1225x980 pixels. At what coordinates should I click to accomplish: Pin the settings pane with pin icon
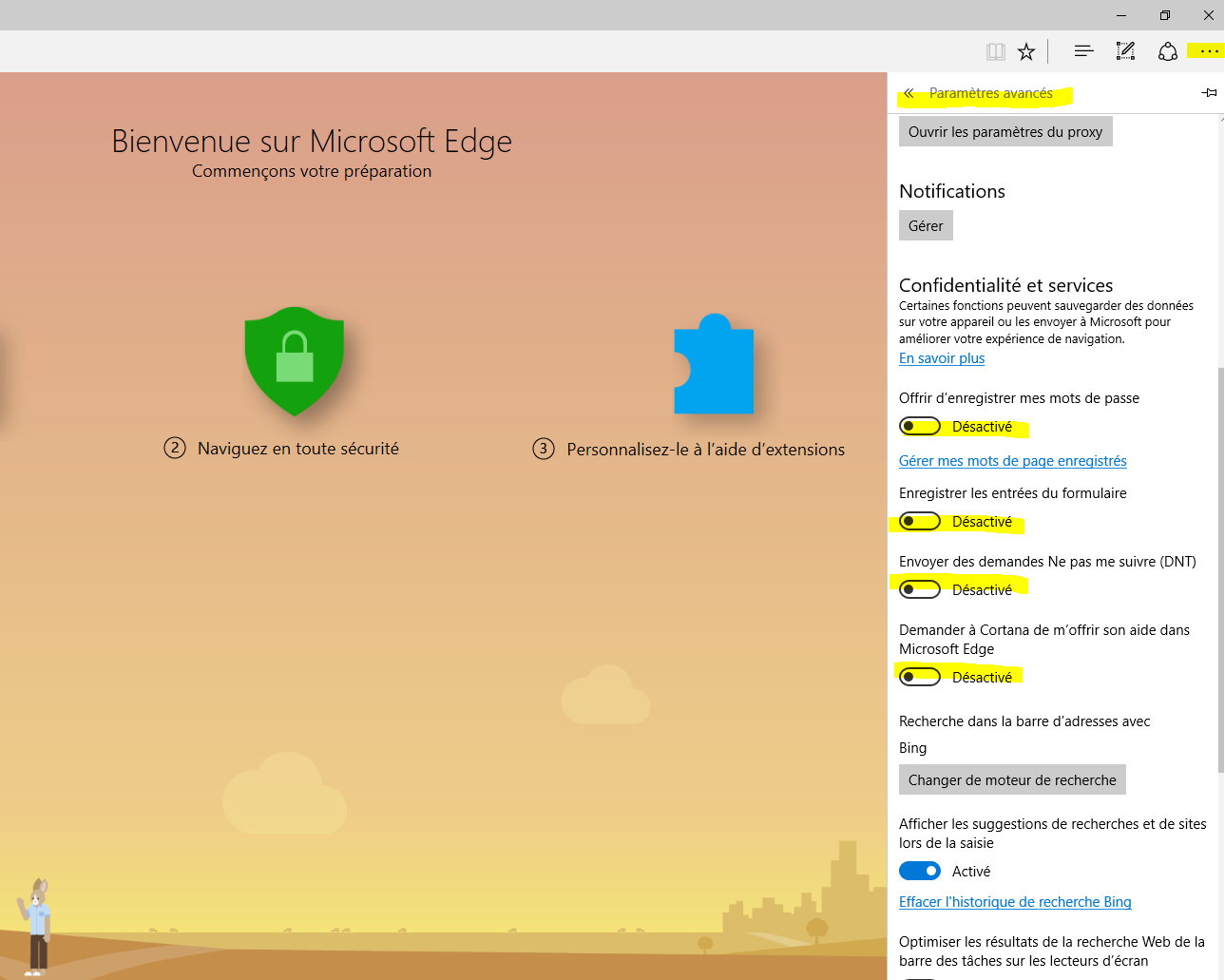pos(1209,93)
